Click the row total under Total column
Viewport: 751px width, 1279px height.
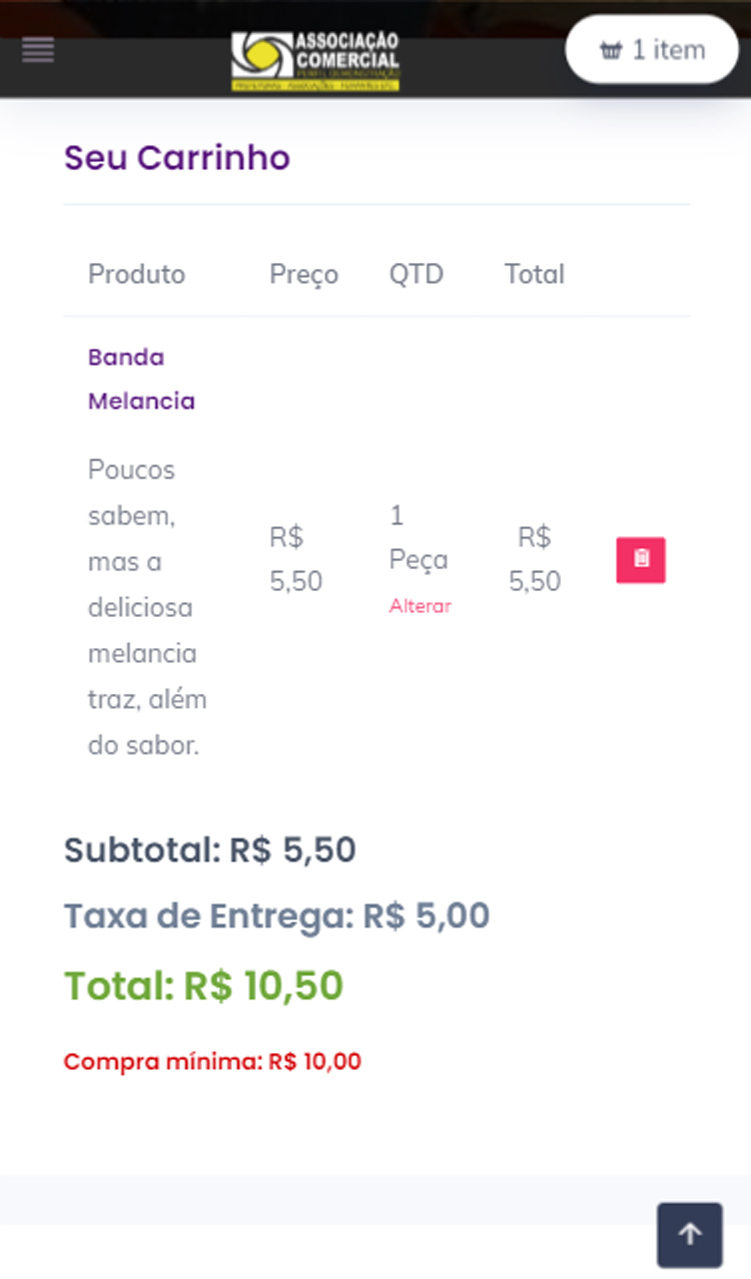[535, 560]
